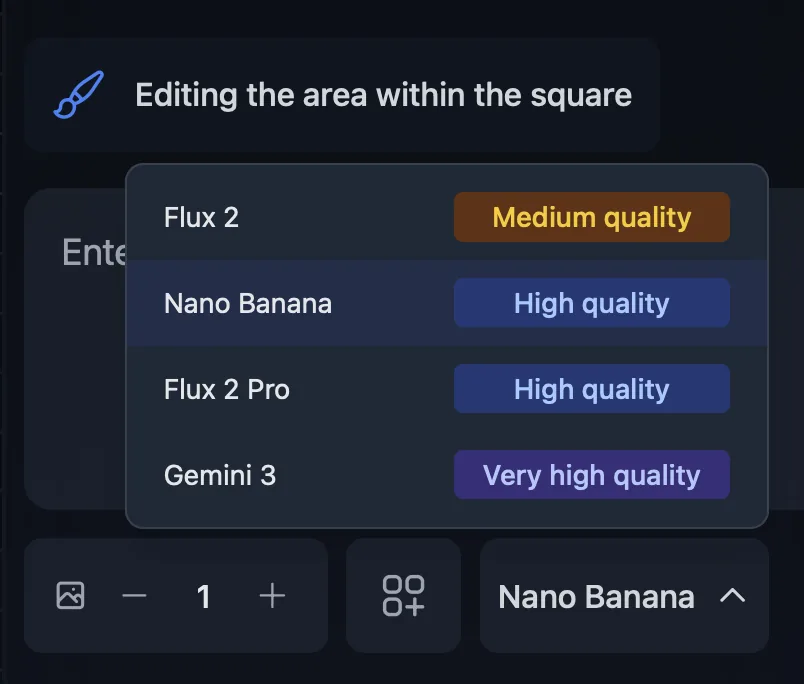Click the Editing the area within the square banner
The width and height of the screenshot is (804, 684).
click(x=342, y=95)
